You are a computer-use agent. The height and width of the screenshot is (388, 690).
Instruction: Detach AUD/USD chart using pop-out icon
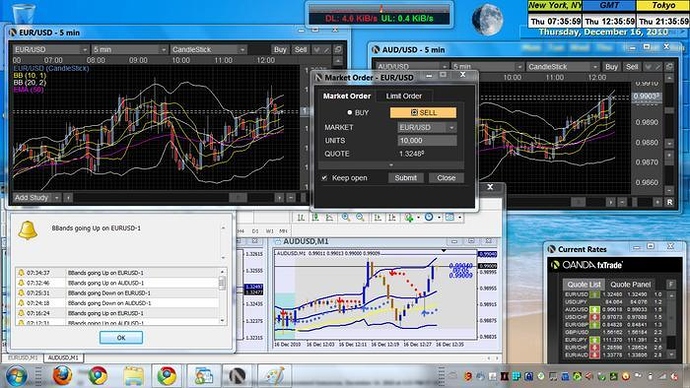(x=669, y=66)
